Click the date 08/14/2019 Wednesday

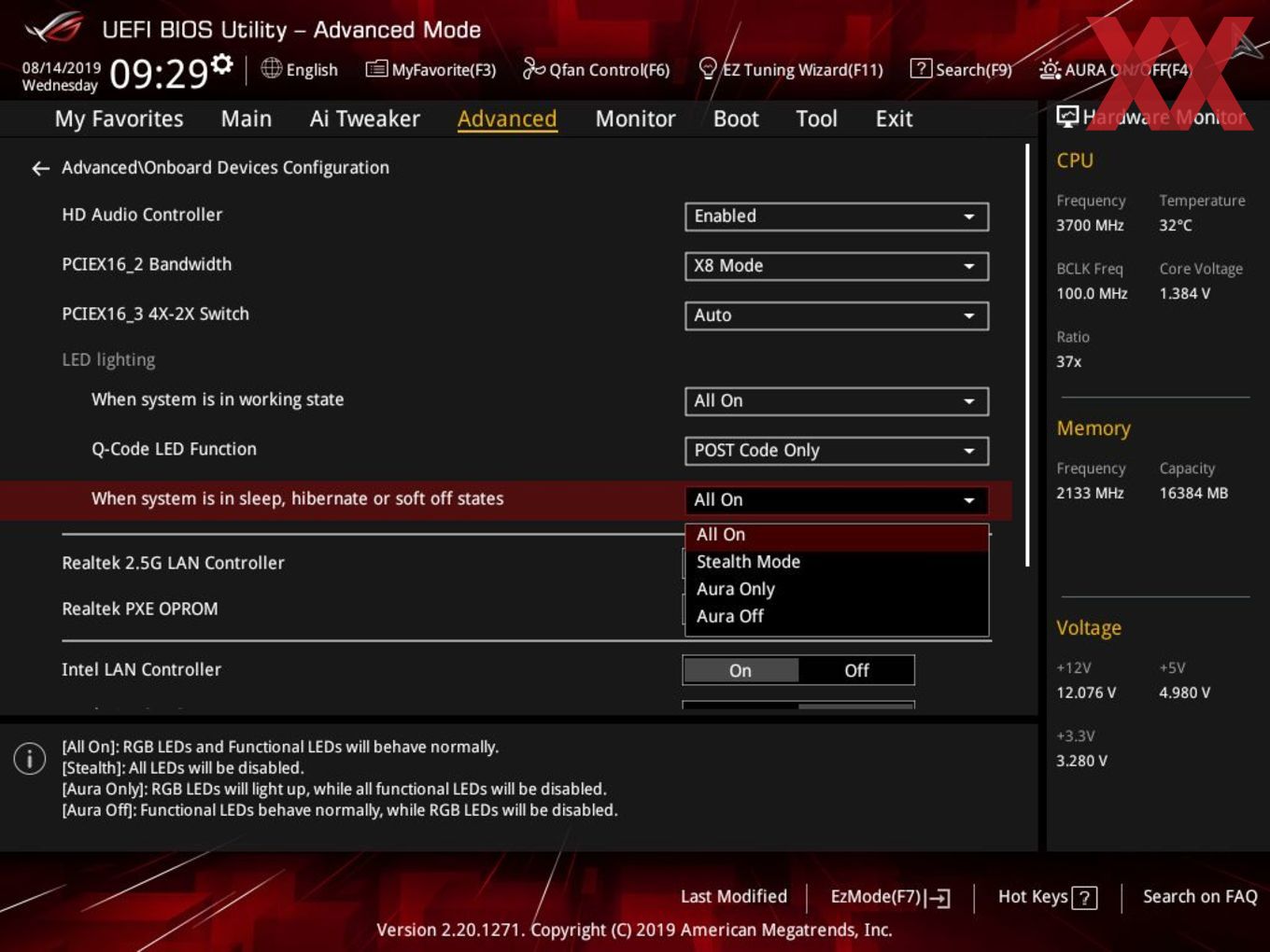[62, 77]
